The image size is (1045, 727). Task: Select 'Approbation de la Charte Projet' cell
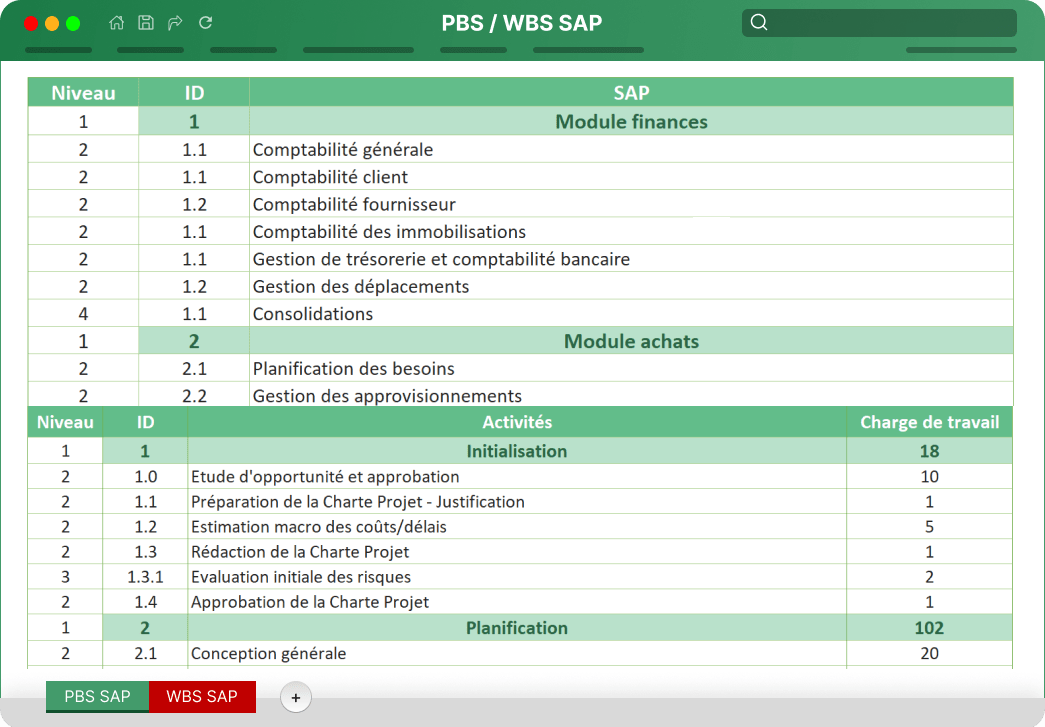click(x=517, y=602)
